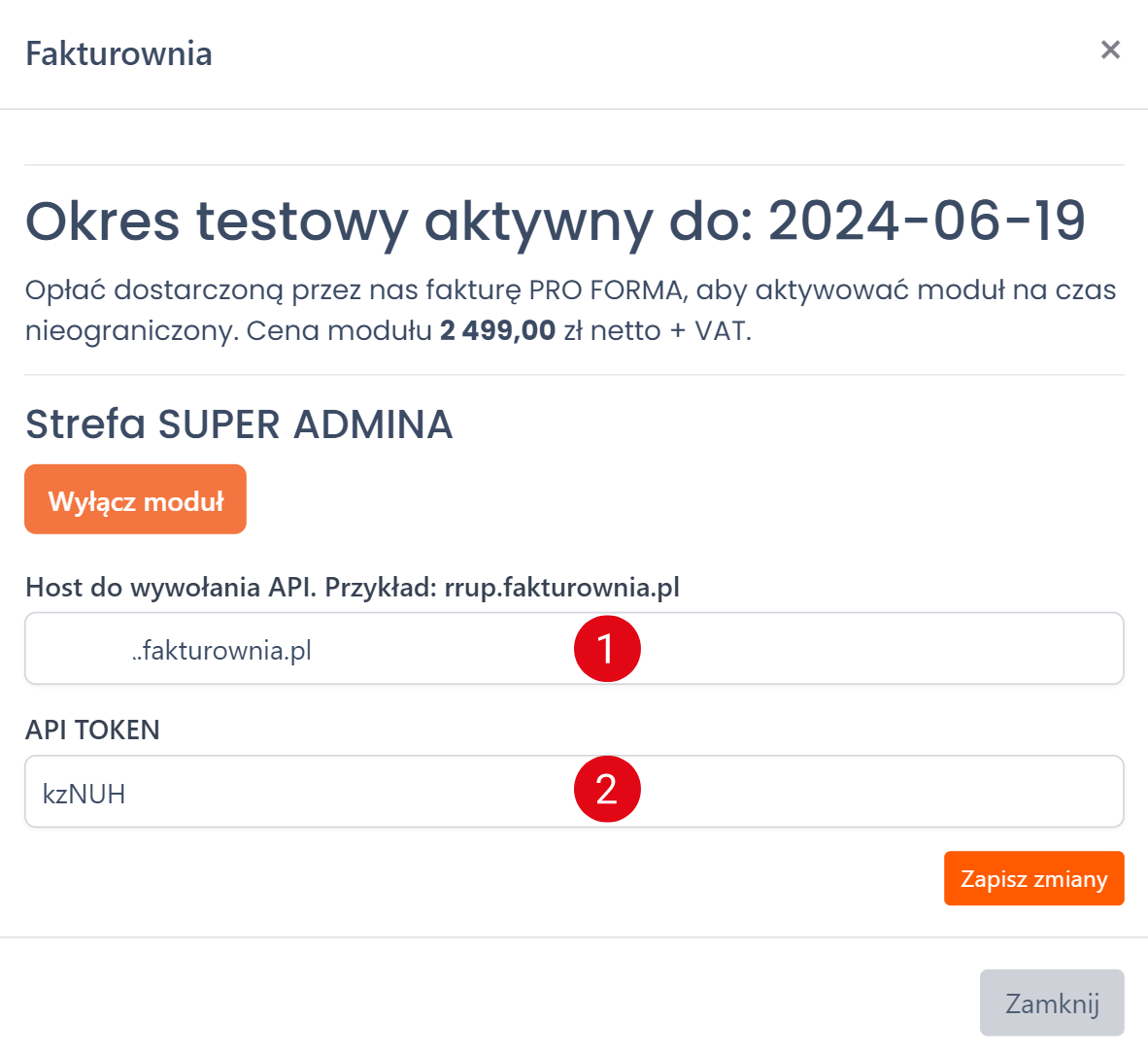Click the red number 1 marker

point(607,649)
